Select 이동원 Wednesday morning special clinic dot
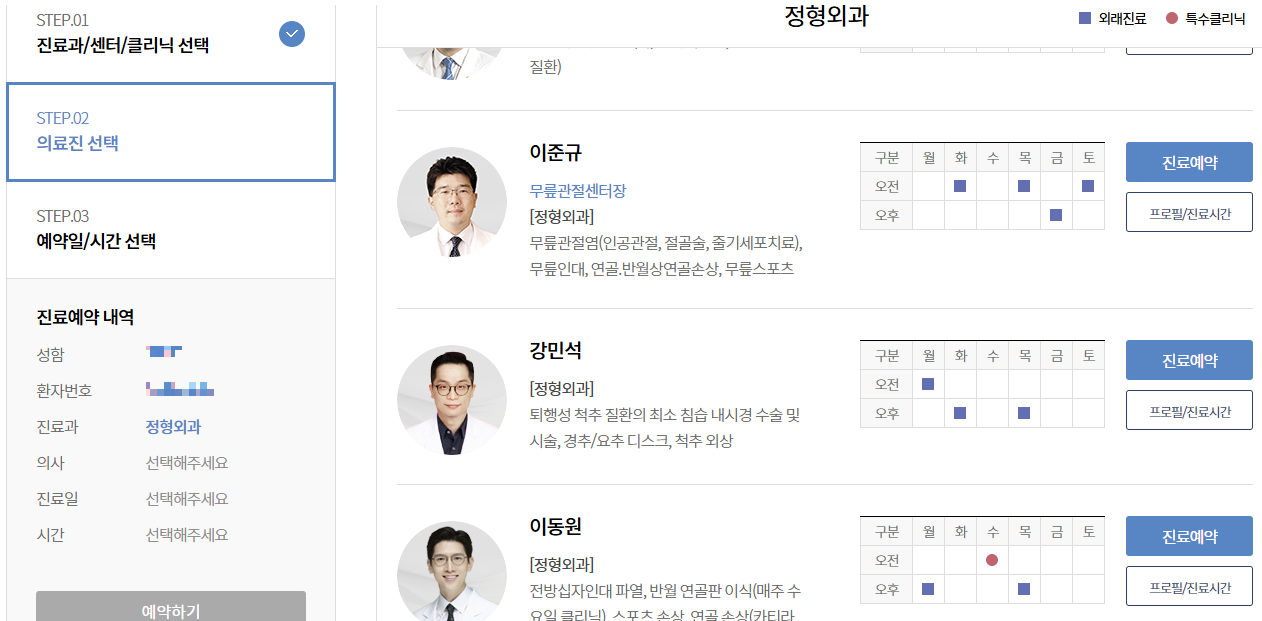The height and width of the screenshot is (621, 1262). click(x=992, y=560)
